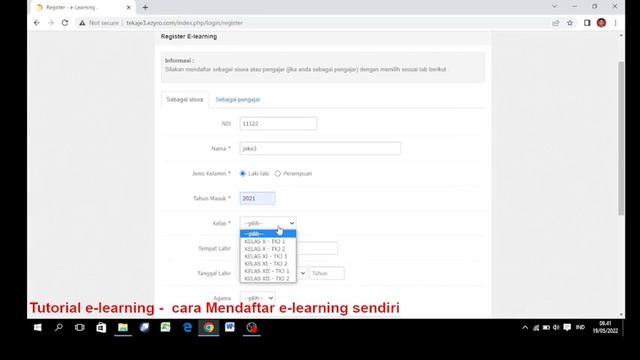Open the tab search chevron
Screen dimensions: 640x360
pyautogui.click(x=554, y=7)
